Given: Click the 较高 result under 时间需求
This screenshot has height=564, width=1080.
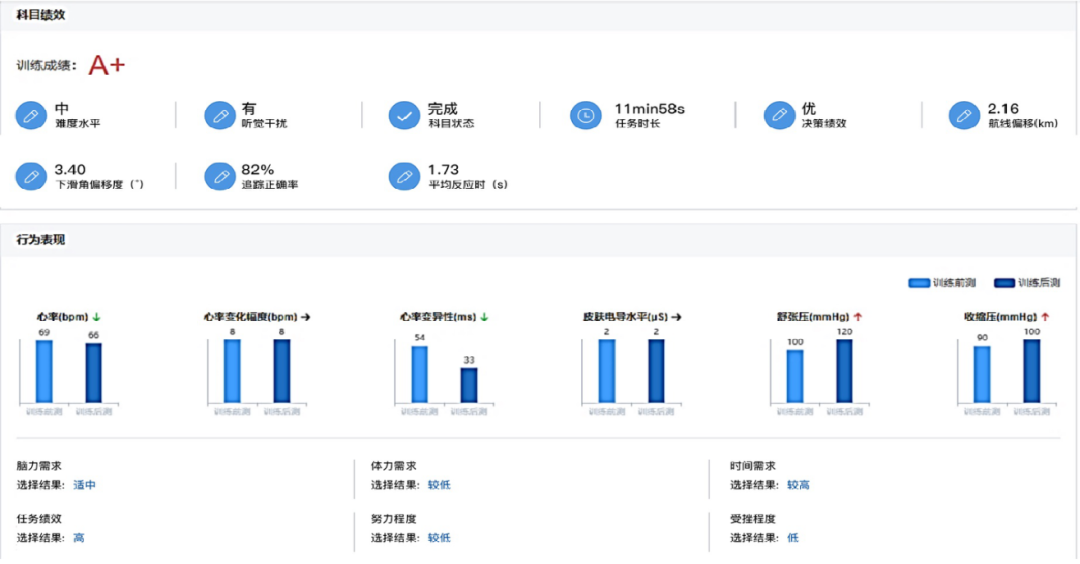Looking at the screenshot, I should point(798,485).
